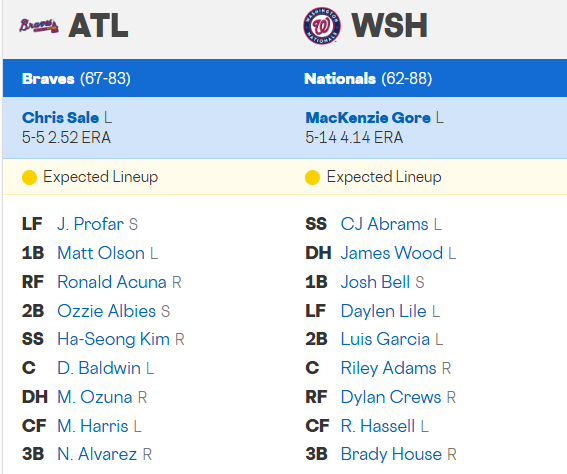
Task: Click Dylan Crews right fielder link
Action: pos(391,397)
